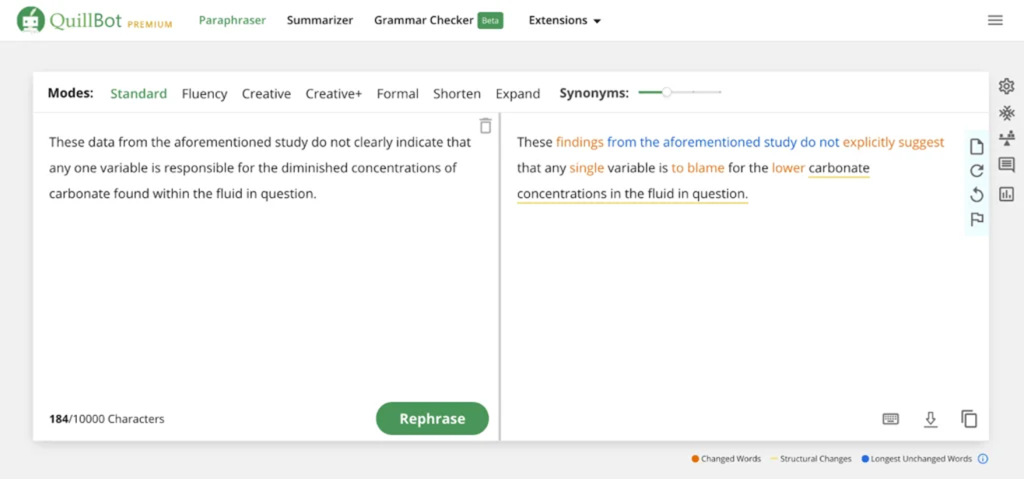Open the compare modes balance icon

click(1006, 139)
